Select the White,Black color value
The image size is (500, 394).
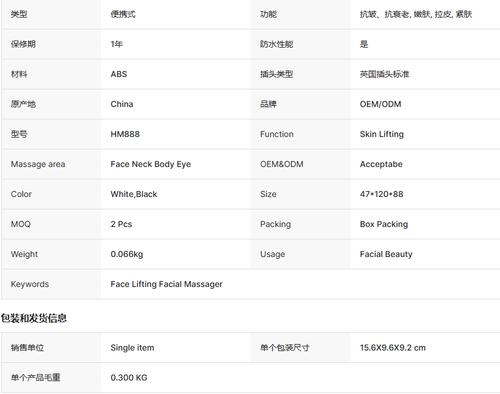click(x=134, y=194)
